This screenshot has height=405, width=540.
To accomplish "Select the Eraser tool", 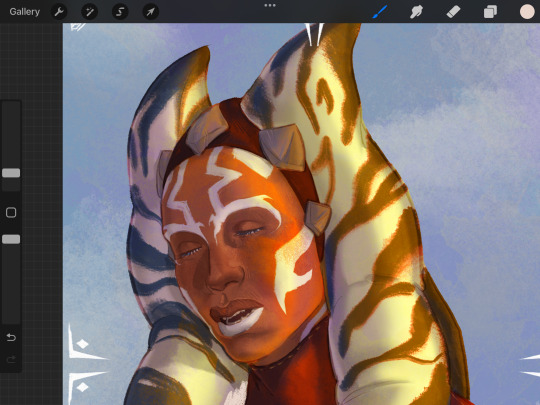I will point(453,12).
